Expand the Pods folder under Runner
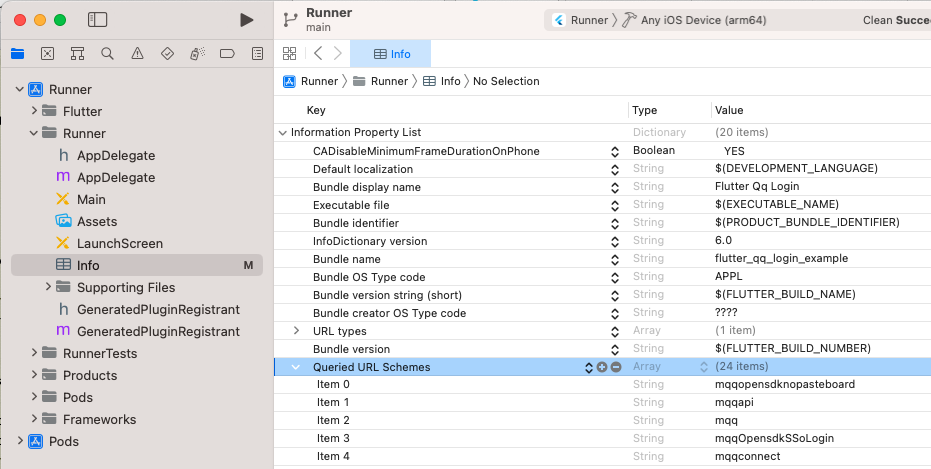The image size is (931, 469). point(34,397)
